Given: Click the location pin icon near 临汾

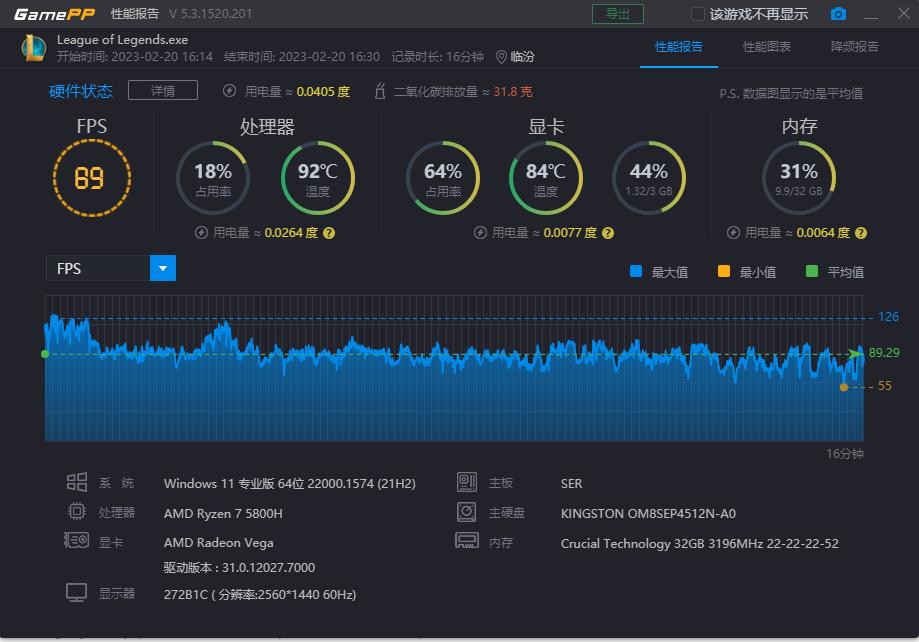Looking at the screenshot, I should pos(501,57).
